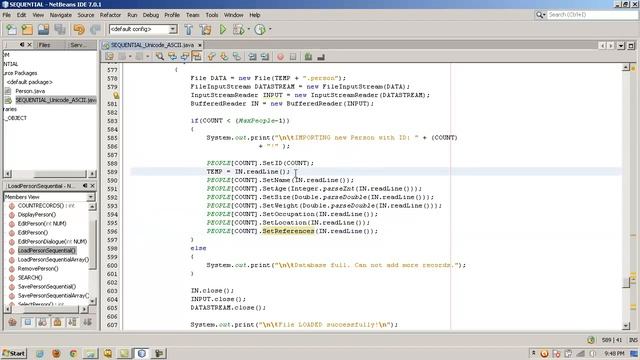
Task: Click the Shift Line Right icon
Action: [x=265, y=57]
